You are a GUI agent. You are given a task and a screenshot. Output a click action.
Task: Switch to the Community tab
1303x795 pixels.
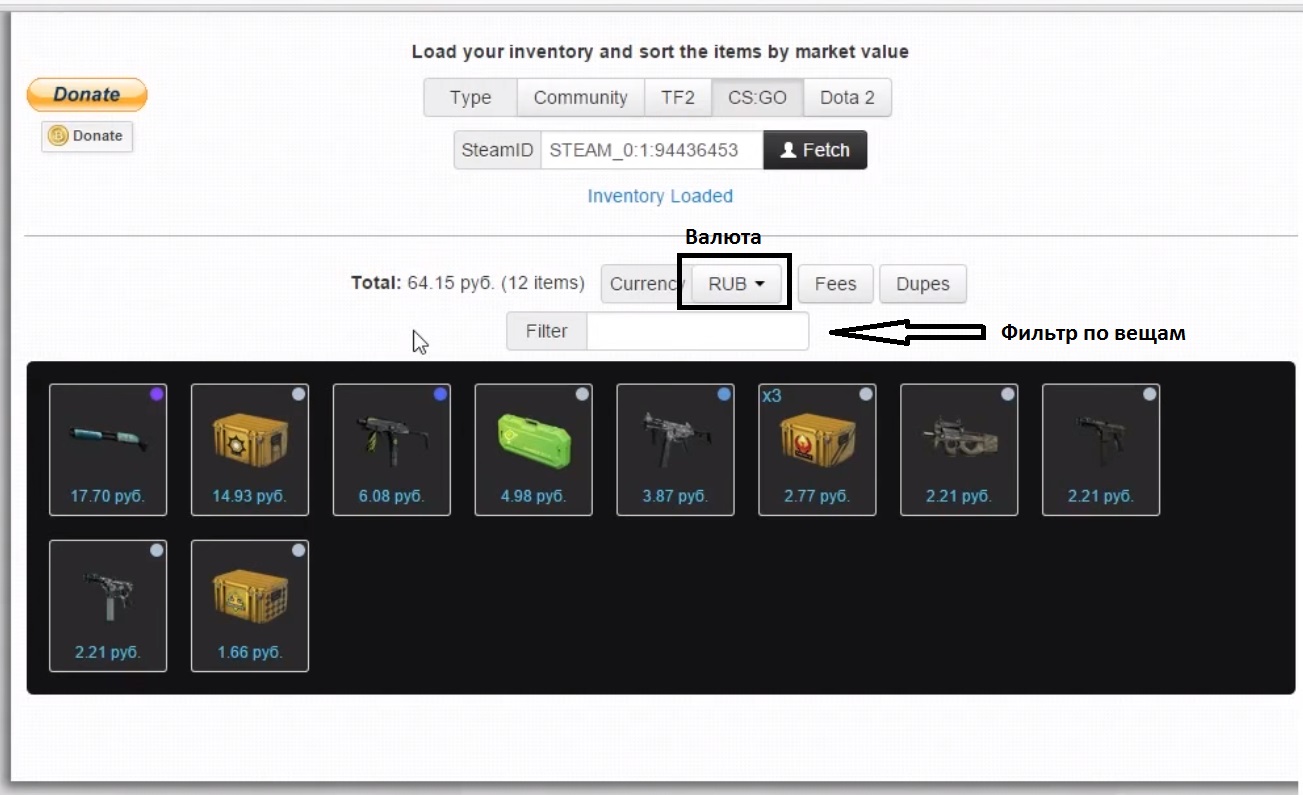580,98
